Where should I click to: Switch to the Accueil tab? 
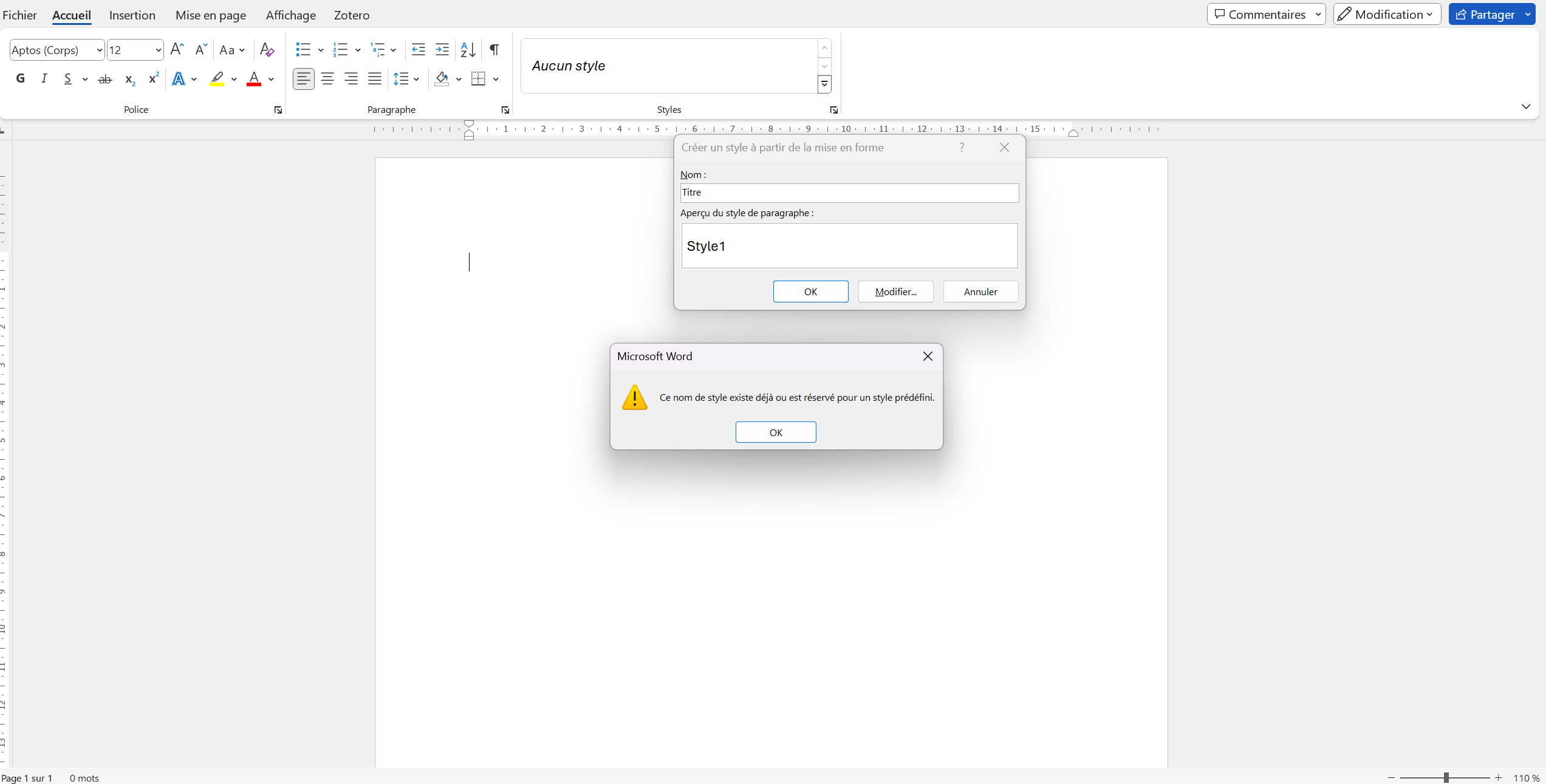(72, 15)
